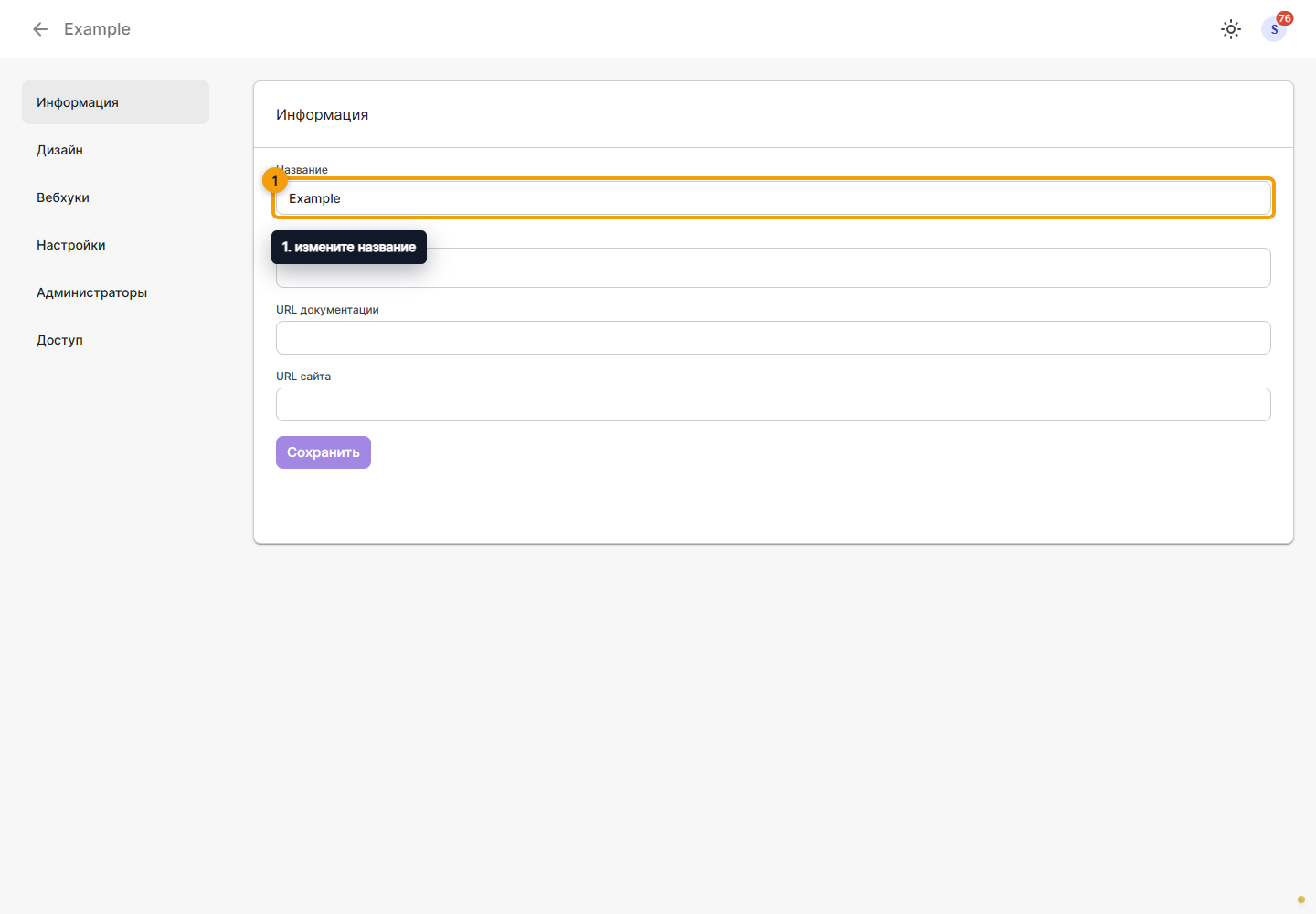
Task: Select Информация in the sidebar
Action: pyautogui.click(x=115, y=102)
